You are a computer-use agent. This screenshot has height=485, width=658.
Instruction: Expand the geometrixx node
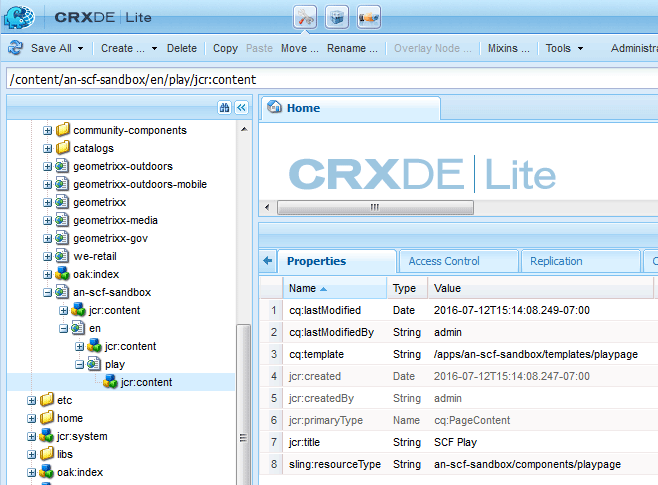[x=47, y=203]
